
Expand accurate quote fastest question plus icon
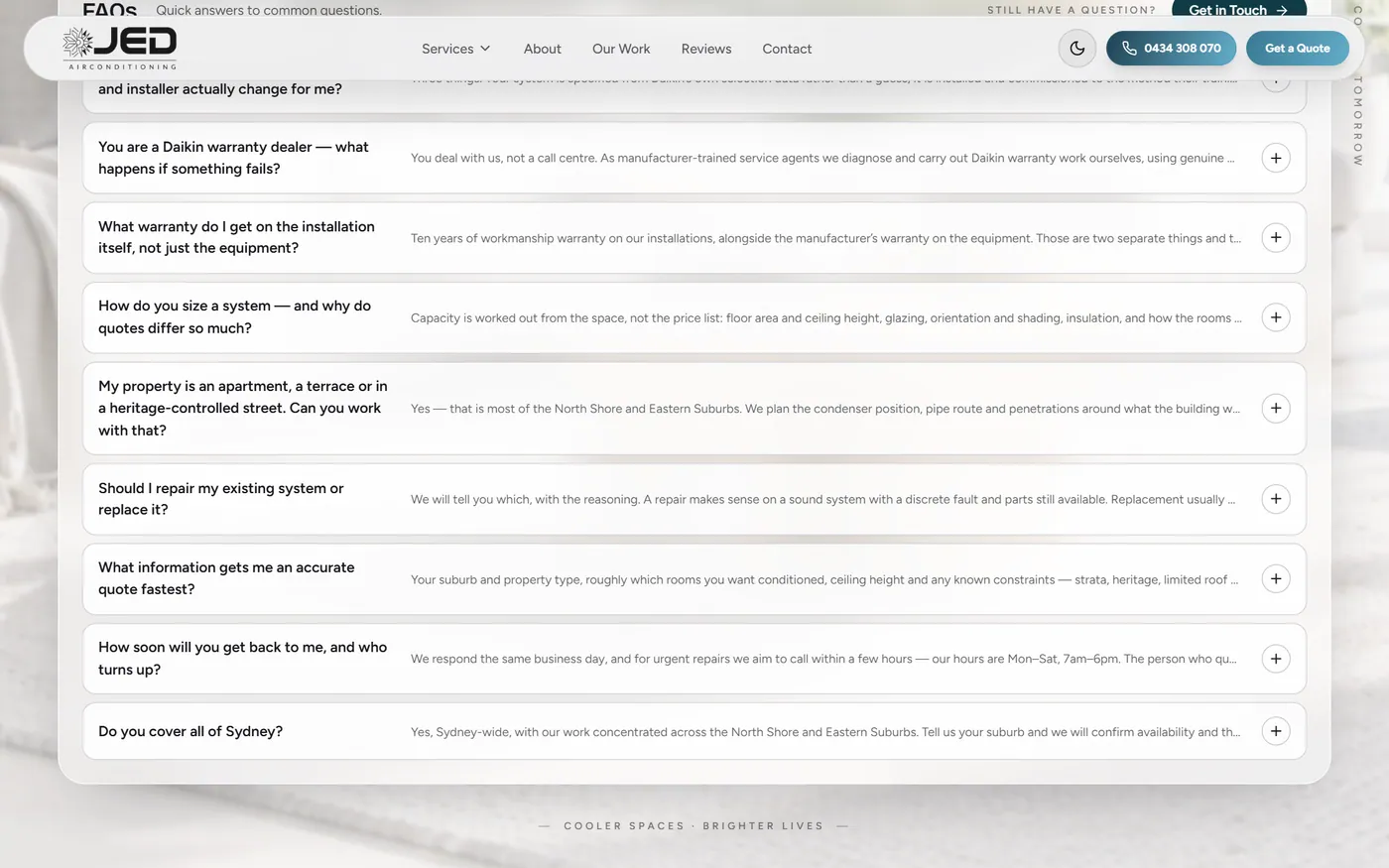tap(1276, 578)
